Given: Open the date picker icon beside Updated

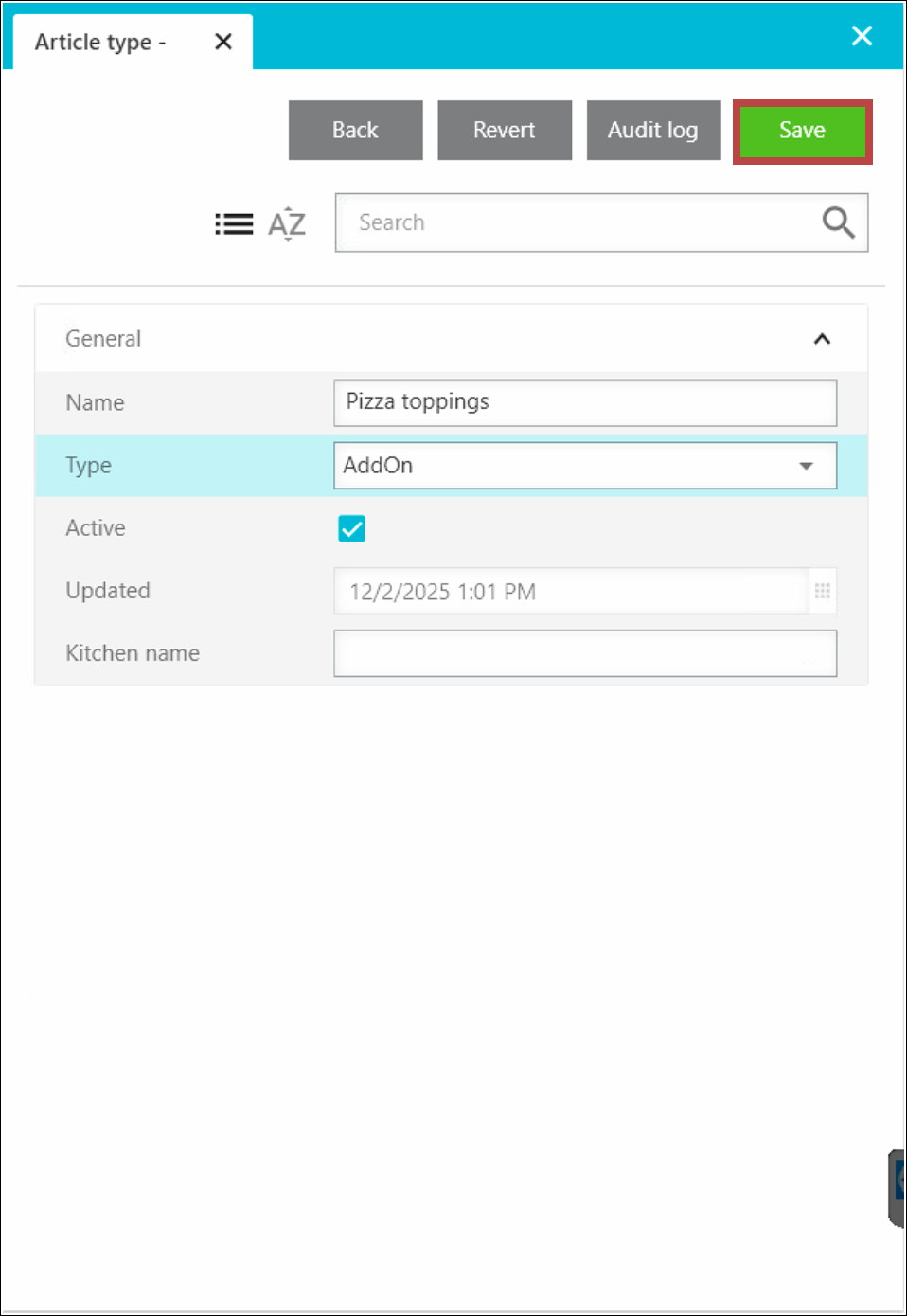Looking at the screenshot, I should coord(822,592).
